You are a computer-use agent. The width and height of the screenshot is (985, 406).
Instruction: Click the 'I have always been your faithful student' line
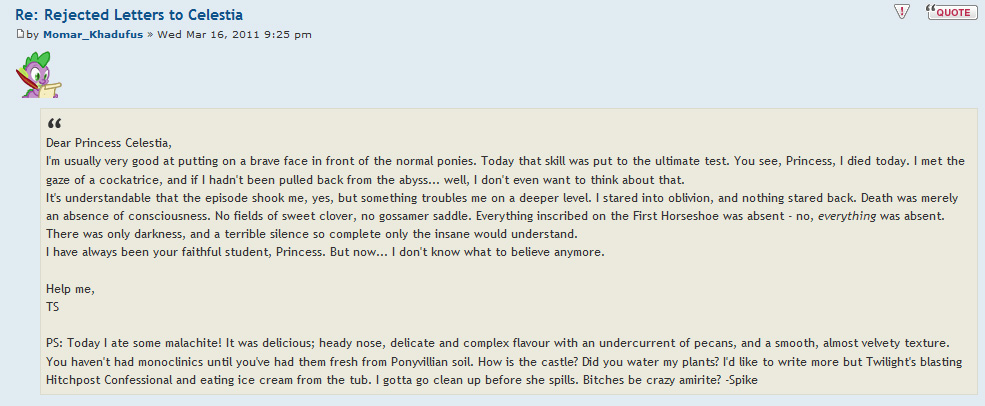(x=190, y=252)
